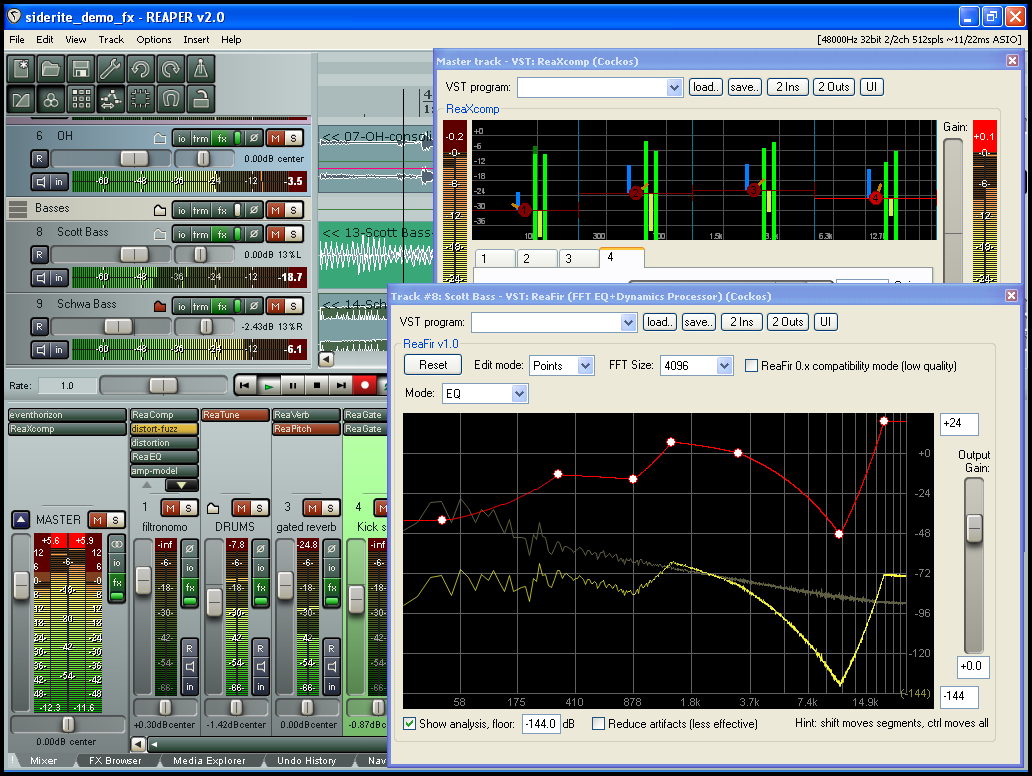1032x776 pixels.
Task: Enable ReaFir 0.x compatibility mode checkbox
Action: (x=752, y=366)
